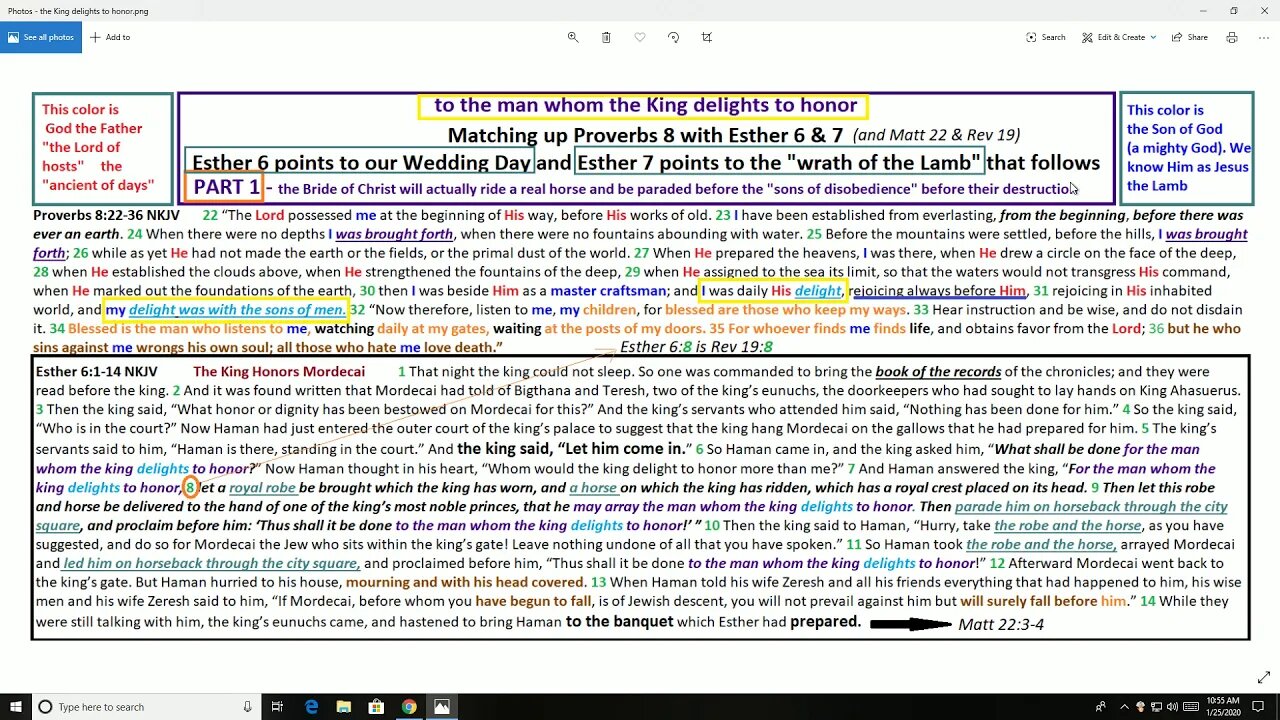Image resolution: width=1280 pixels, height=720 pixels.
Task: Click See all photos button
Action: click(x=41, y=37)
